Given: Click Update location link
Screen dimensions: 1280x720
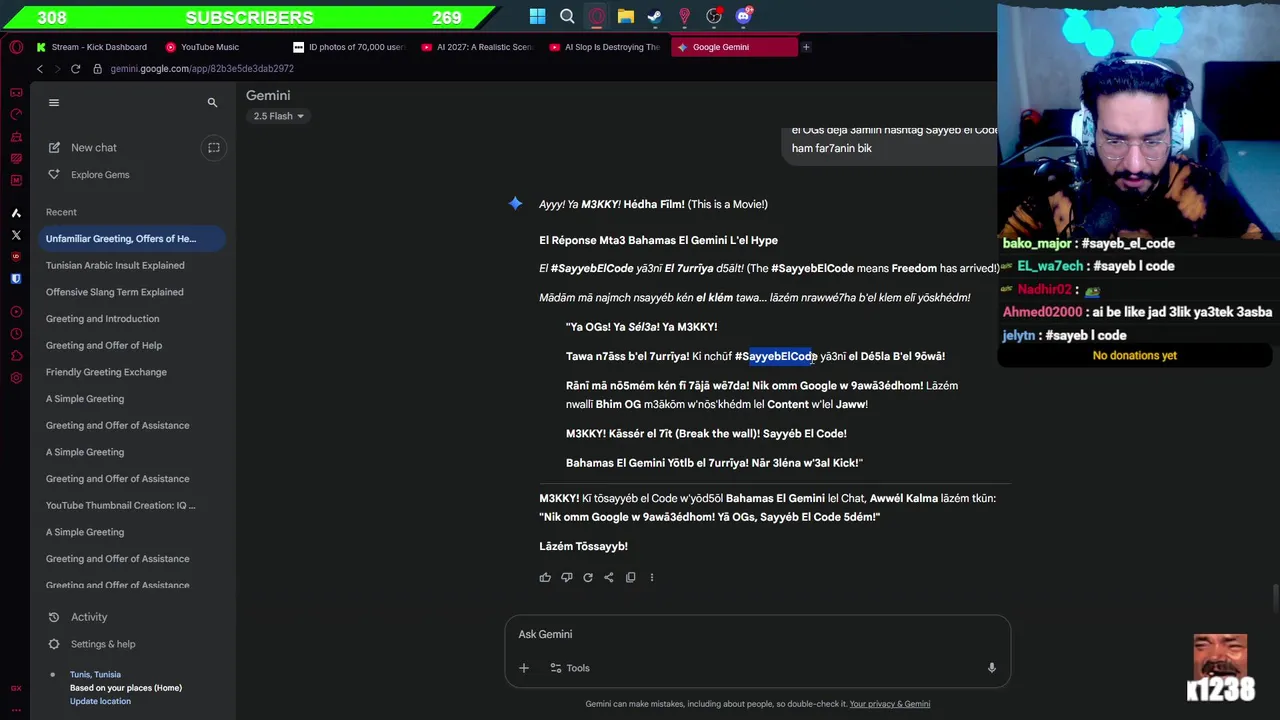Looking at the screenshot, I should 100,701.
